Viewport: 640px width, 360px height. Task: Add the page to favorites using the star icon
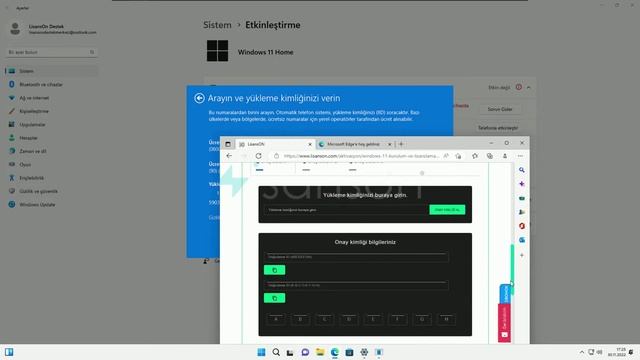(458, 156)
